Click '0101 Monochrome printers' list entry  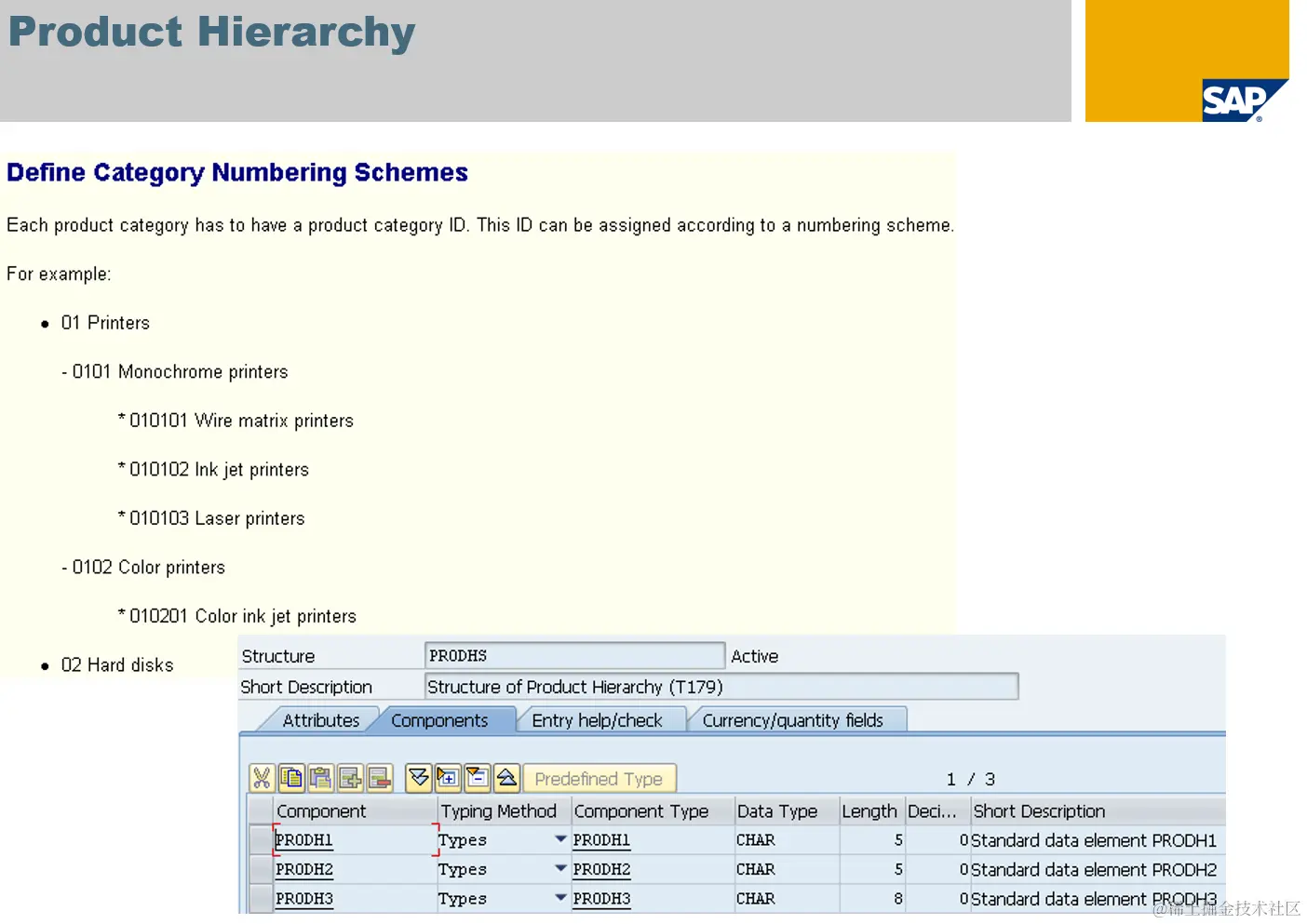tap(180, 372)
